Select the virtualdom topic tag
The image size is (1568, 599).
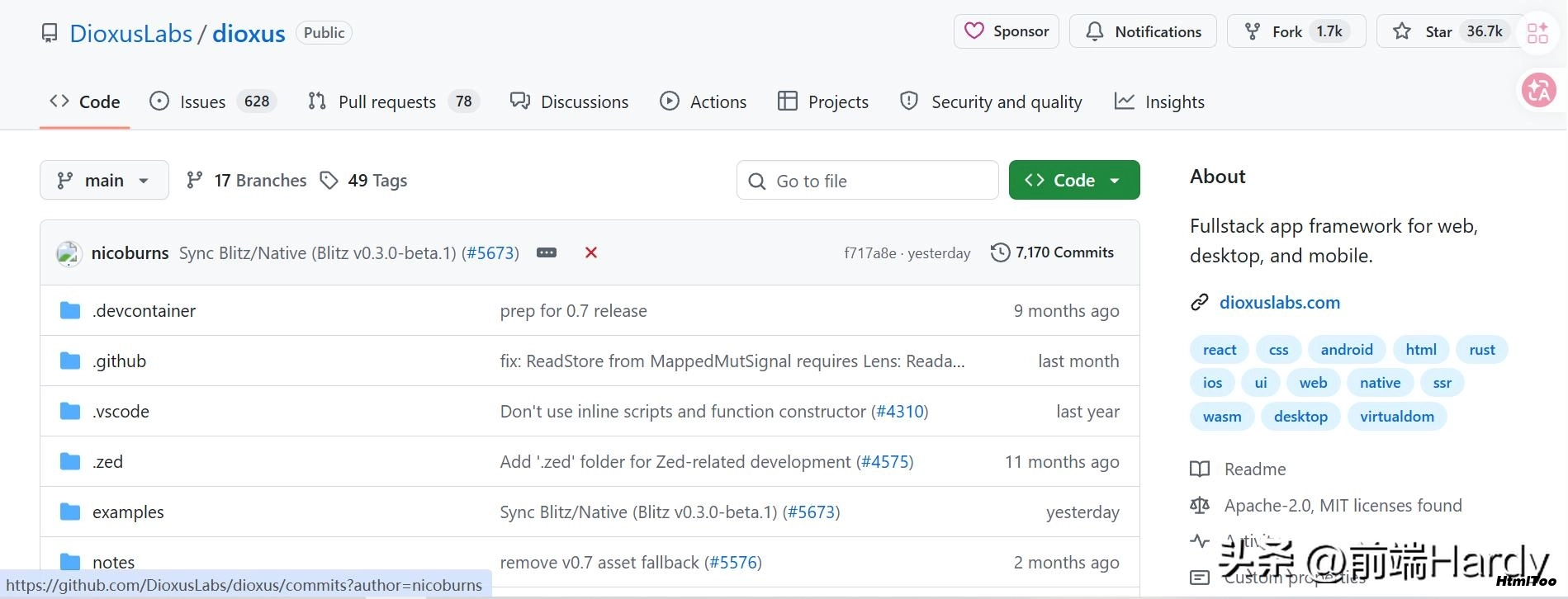(x=1397, y=417)
